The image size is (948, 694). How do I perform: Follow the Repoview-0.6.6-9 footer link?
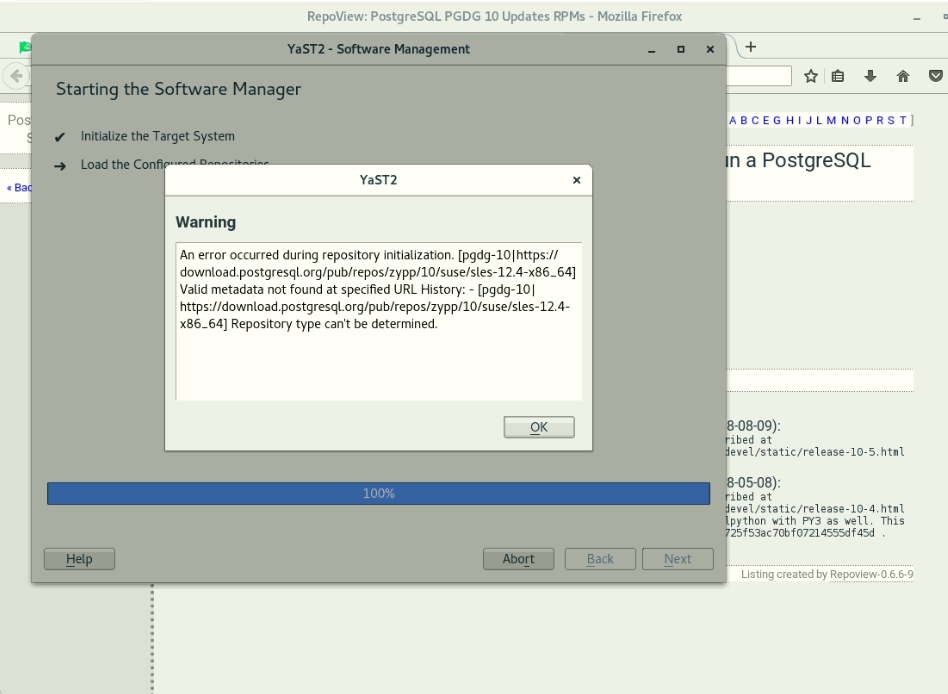point(871,574)
